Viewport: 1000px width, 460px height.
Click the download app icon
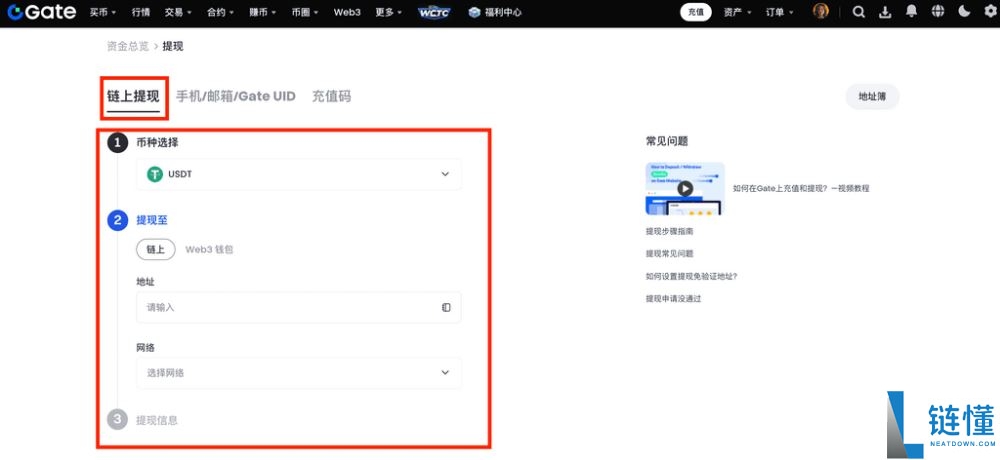tap(885, 12)
